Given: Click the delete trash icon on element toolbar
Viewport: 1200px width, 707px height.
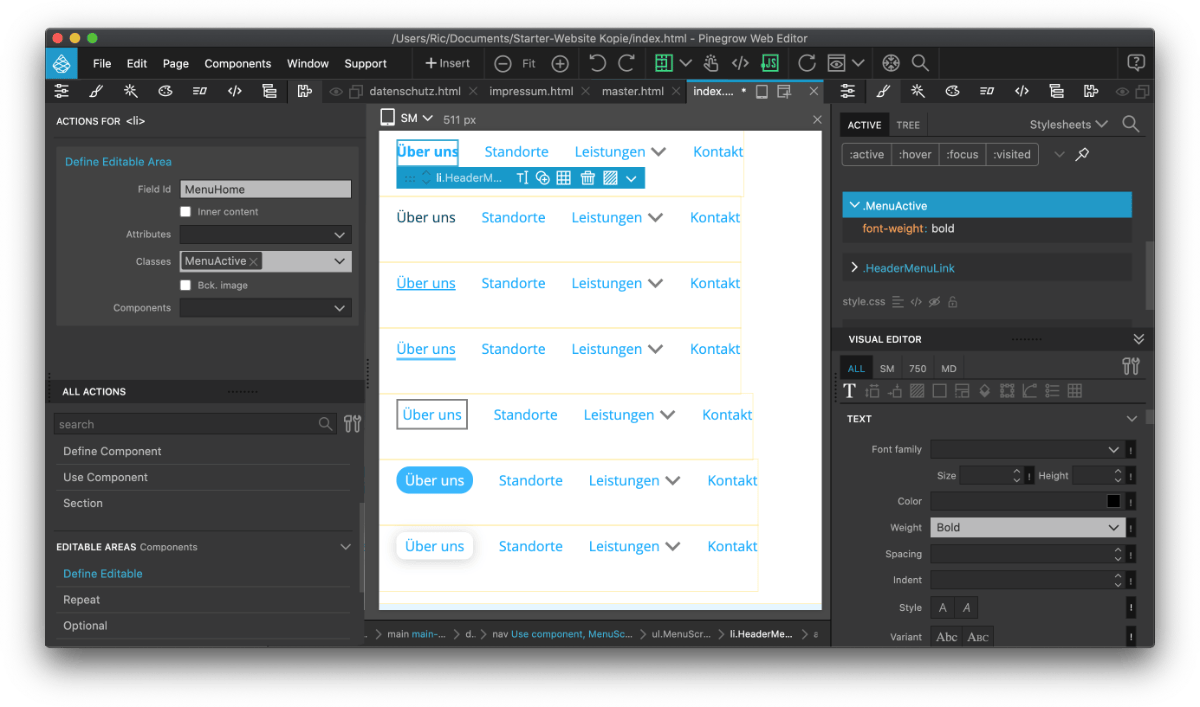Looking at the screenshot, I should [588, 178].
